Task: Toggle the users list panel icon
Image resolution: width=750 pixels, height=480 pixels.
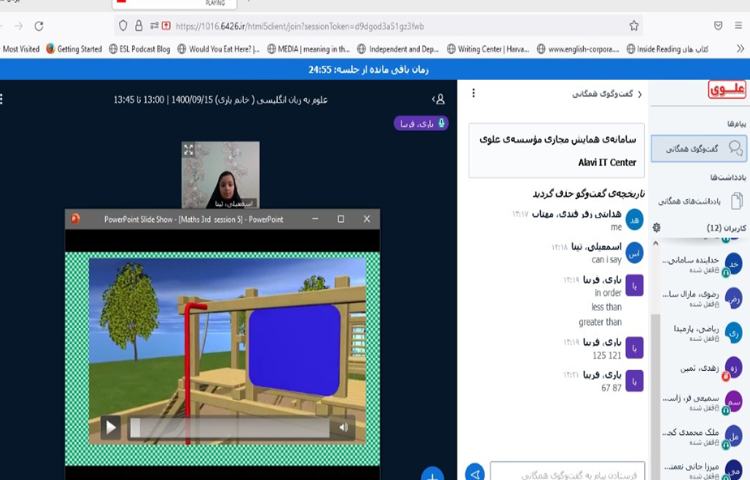Action: 439,99
